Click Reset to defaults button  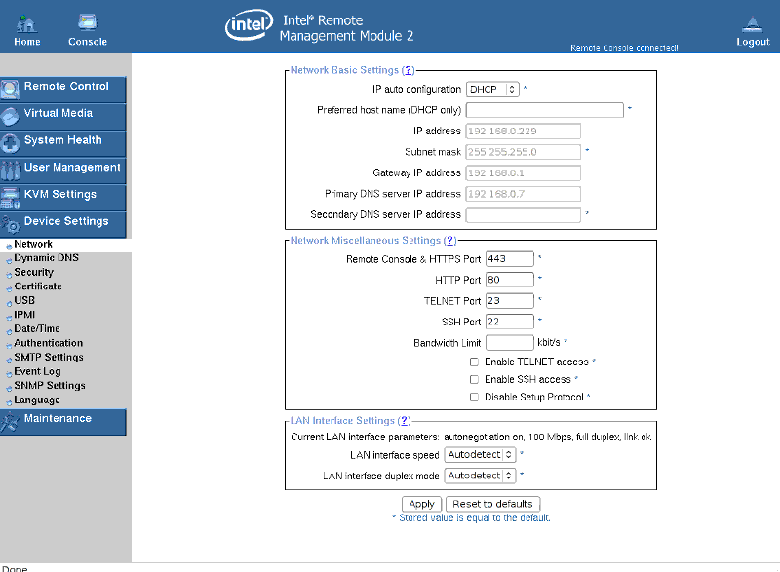tap(492, 504)
